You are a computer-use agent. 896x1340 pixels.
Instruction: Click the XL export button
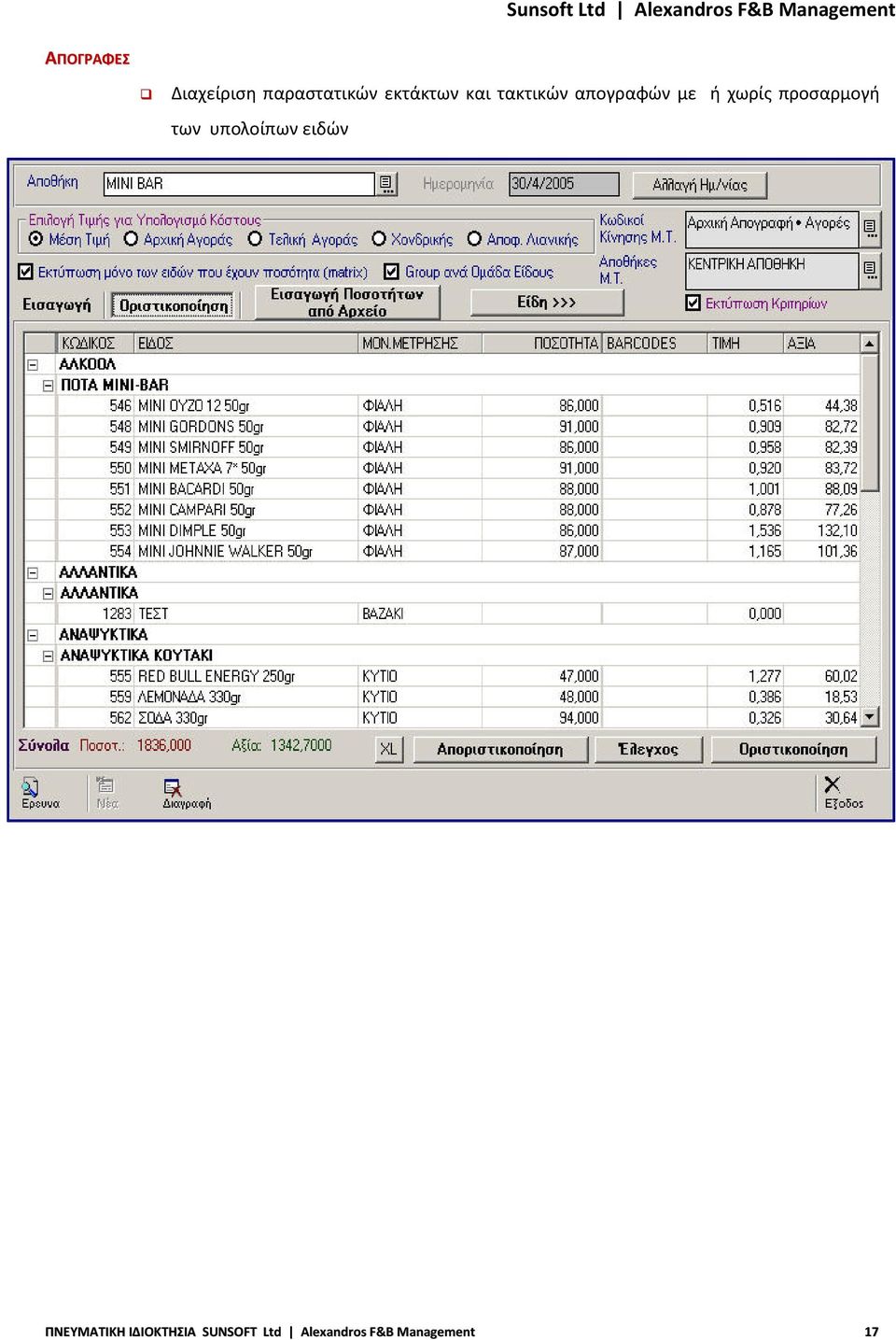click(388, 749)
